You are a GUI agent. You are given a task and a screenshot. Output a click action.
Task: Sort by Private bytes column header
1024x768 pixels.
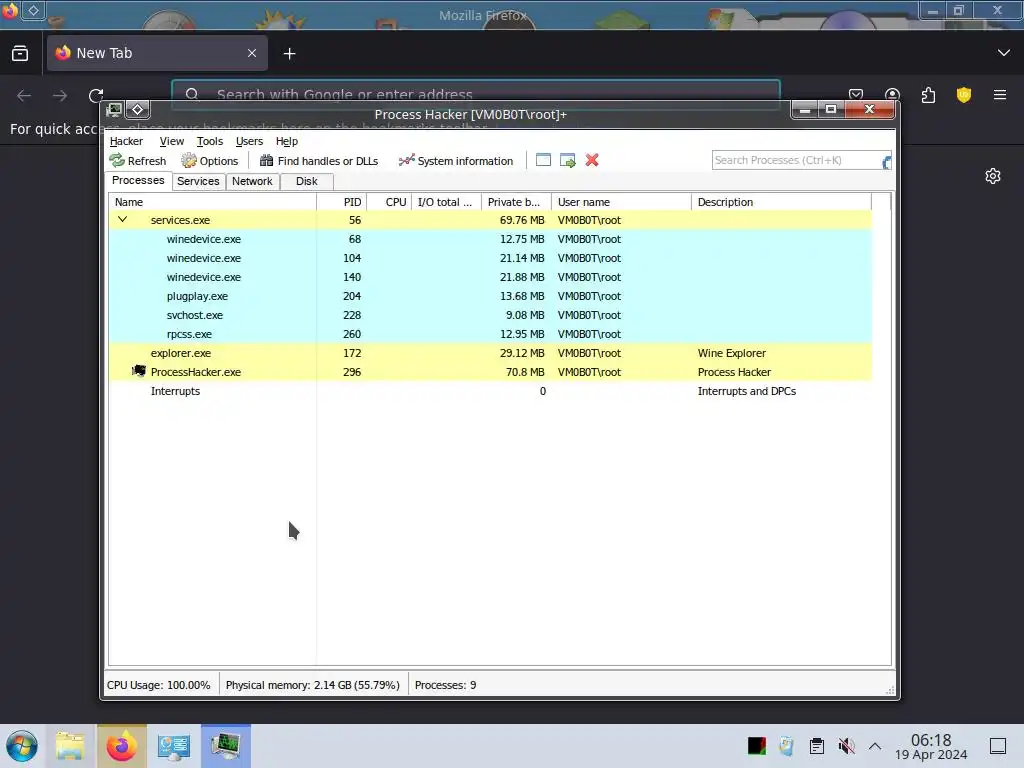click(x=516, y=202)
